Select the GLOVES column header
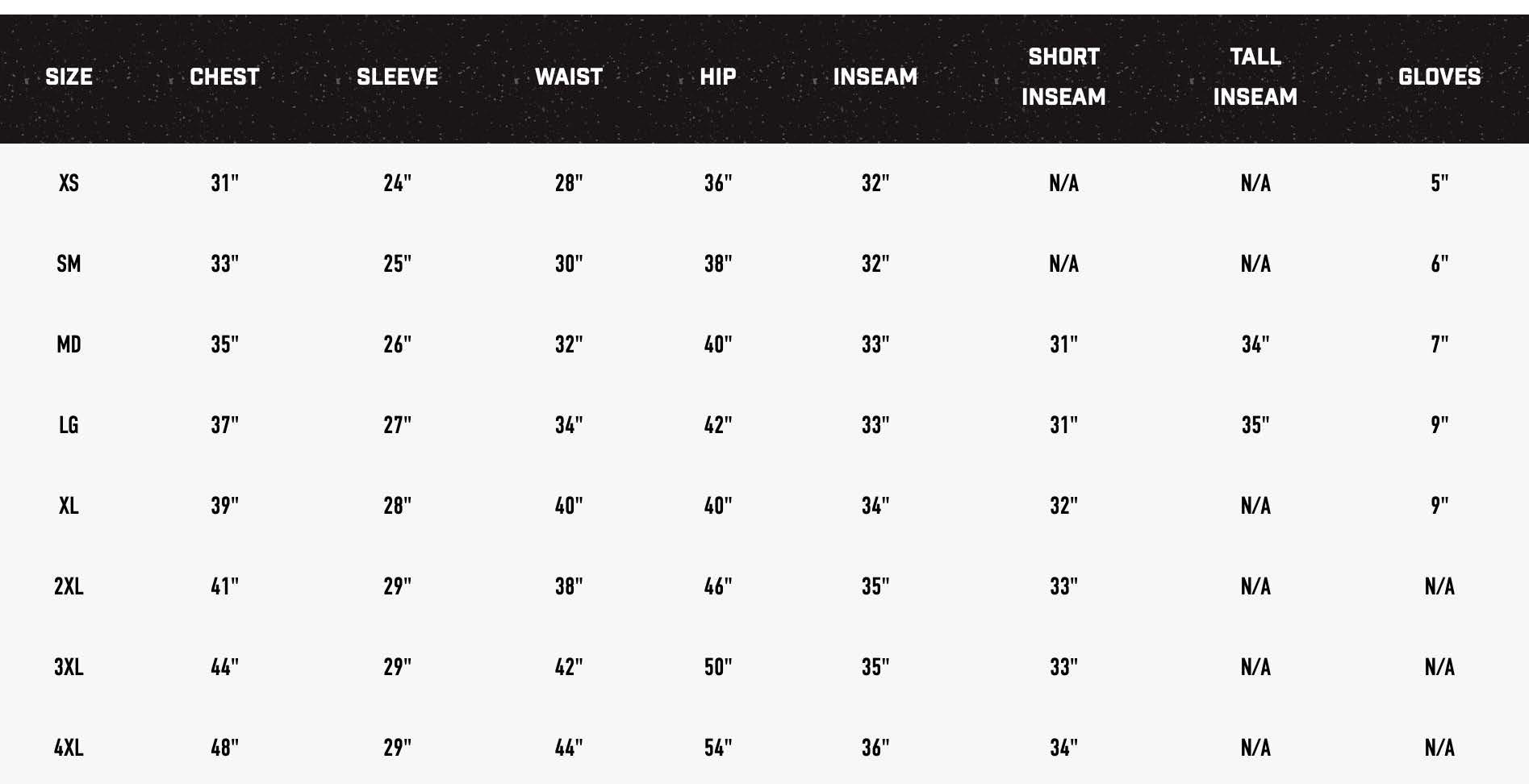The width and height of the screenshot is (1529, 784). pos(1439,77)
